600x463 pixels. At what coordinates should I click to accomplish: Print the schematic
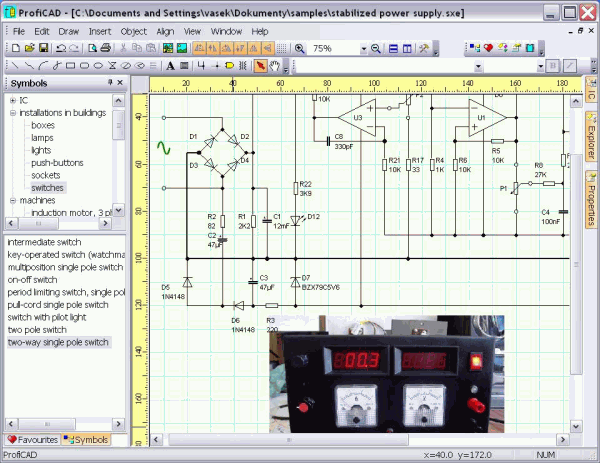pos(106,48)
